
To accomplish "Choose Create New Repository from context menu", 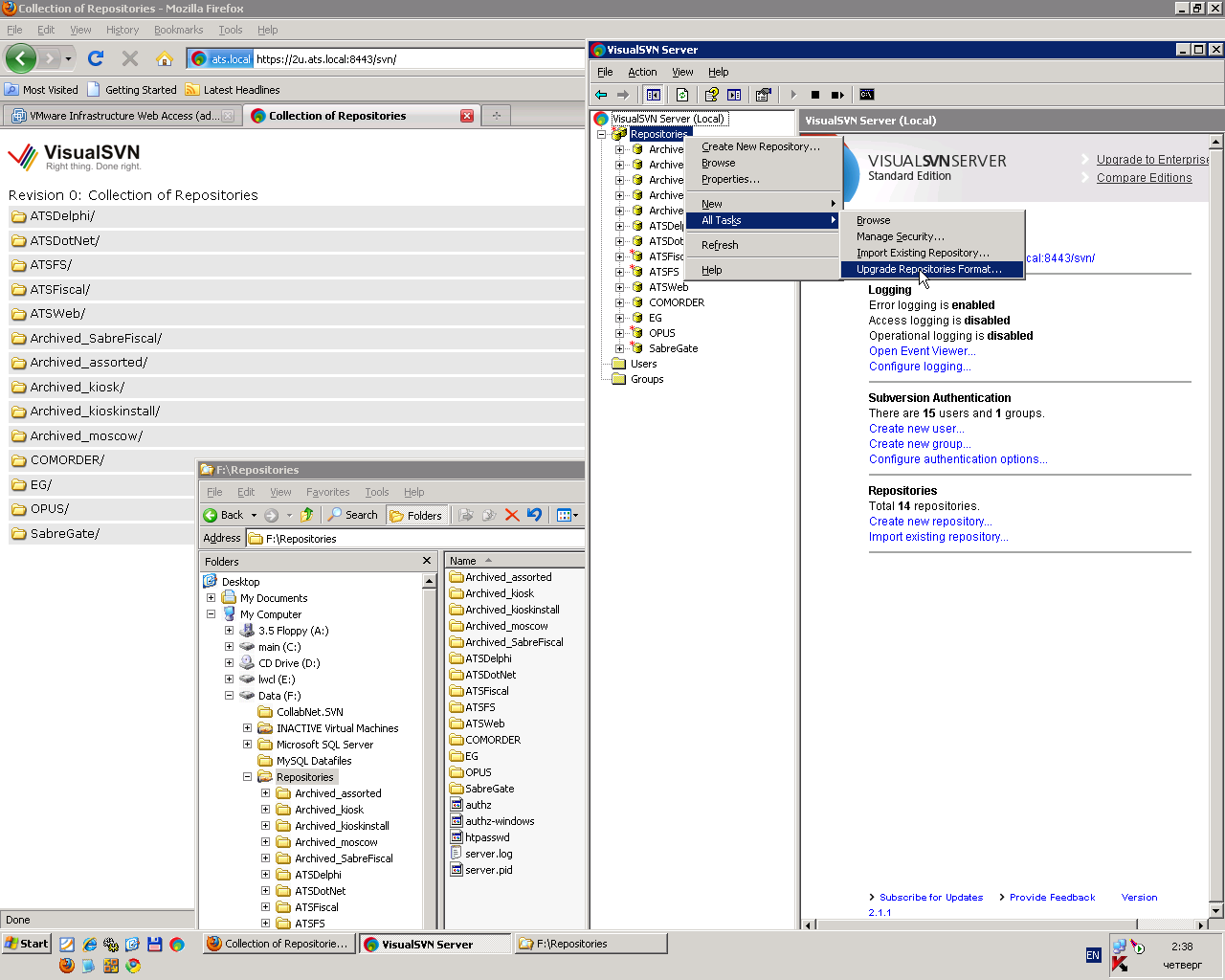I will coord(763,146).
